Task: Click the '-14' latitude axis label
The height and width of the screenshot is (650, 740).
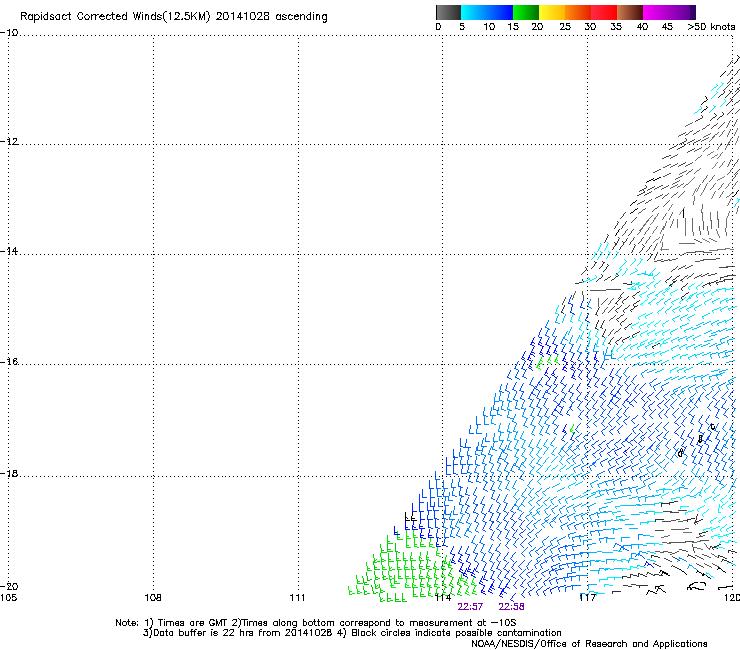Action: pos(9,251)
